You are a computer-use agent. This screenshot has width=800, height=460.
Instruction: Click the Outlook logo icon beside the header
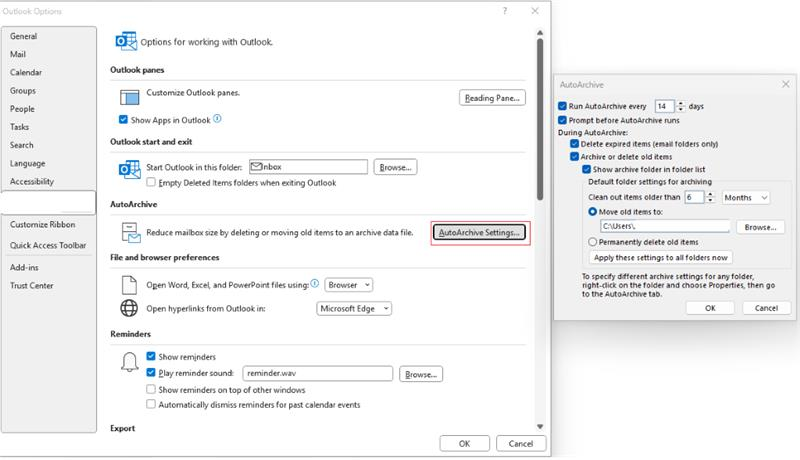(x=126, y=41)
